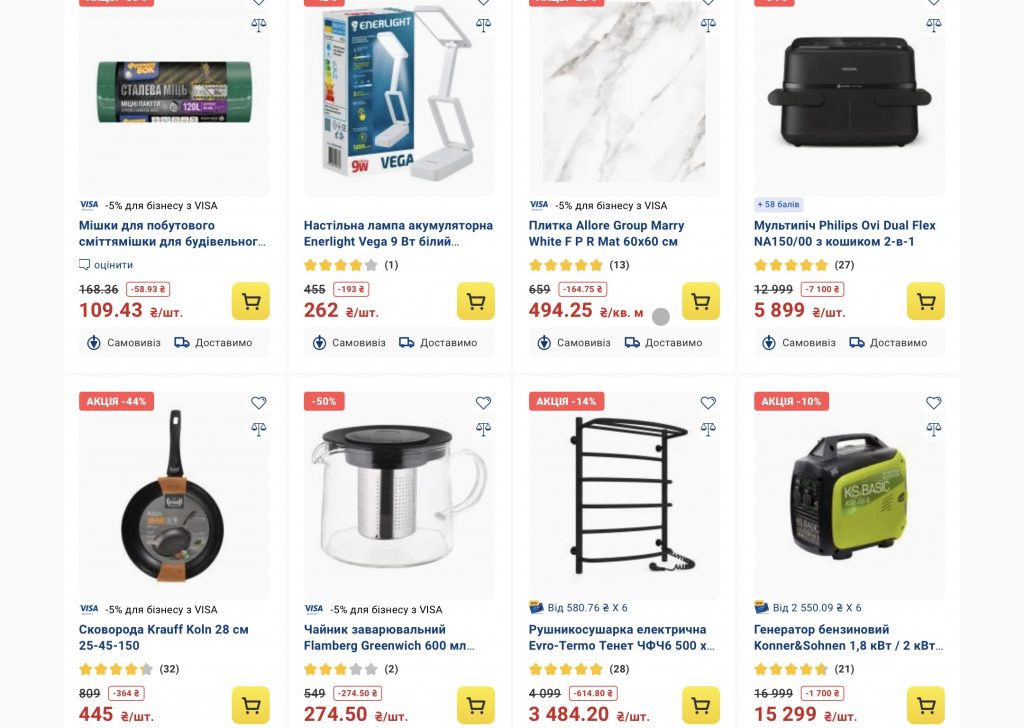The width and height of the screenshot is (1024, 728).
Task: Compare the Enerlight Vega lamp
Action: (483, 25)
